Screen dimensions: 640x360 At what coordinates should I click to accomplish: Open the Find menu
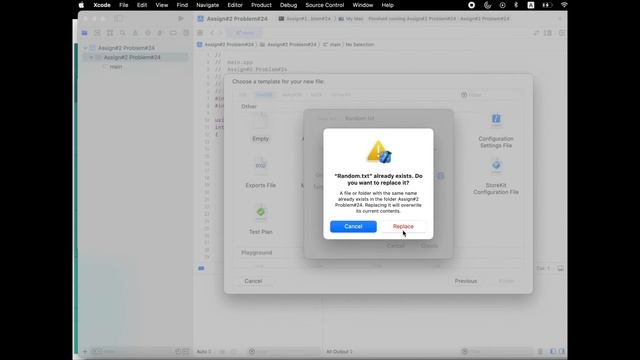pos(182,5)
